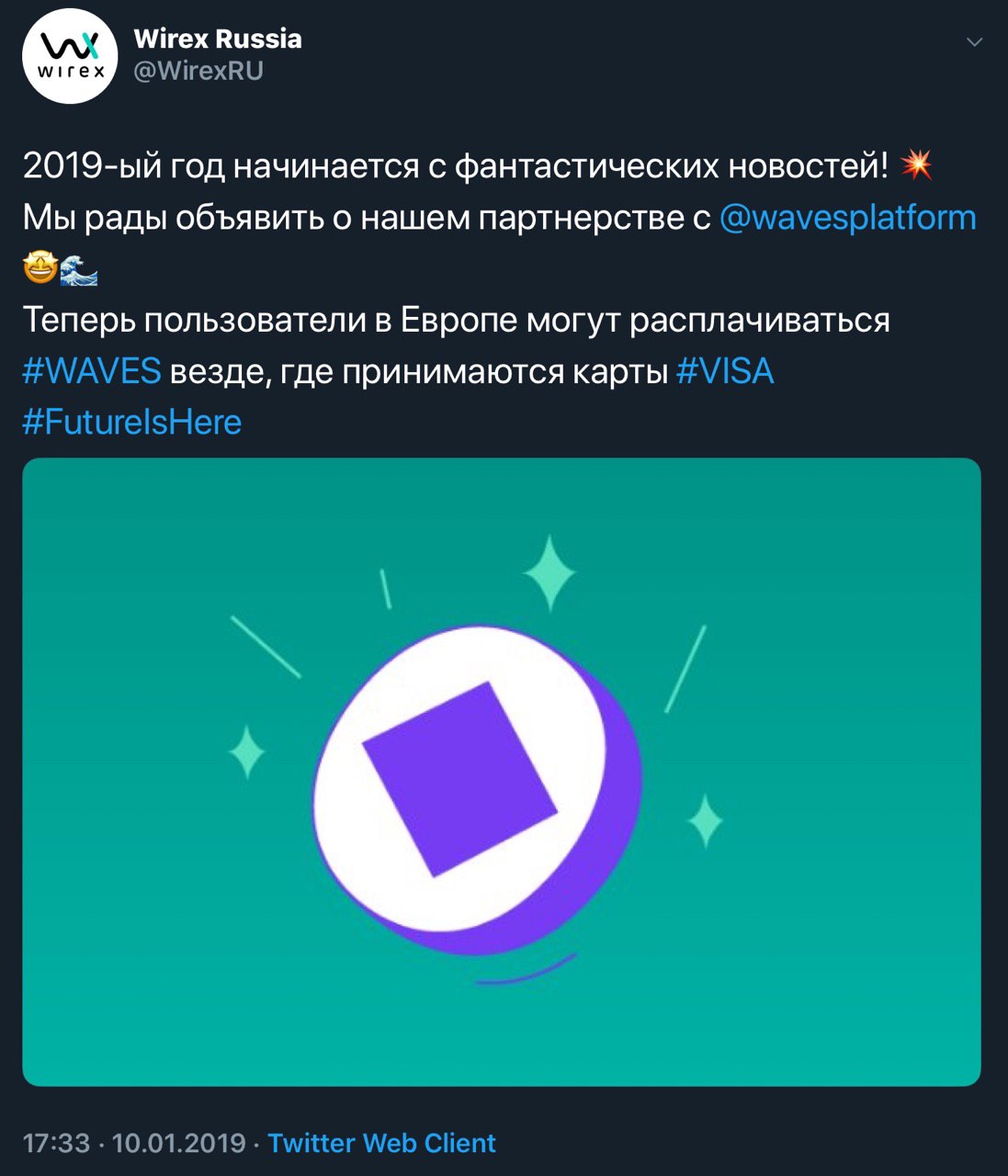
Task: Click the collision explosion emoji
Action: pyautogui.click(x=916, y=165)
